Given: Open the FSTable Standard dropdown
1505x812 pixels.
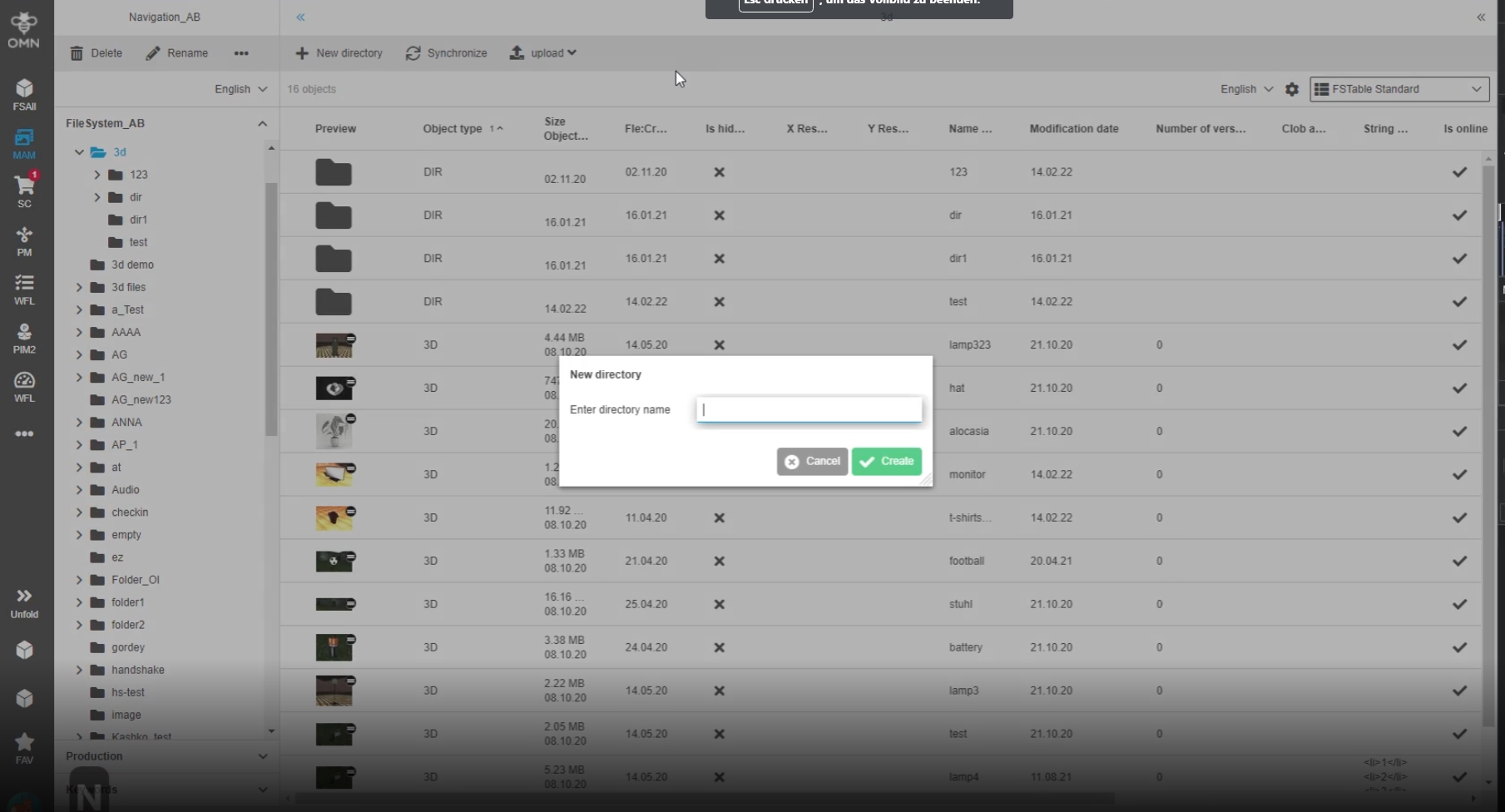Looking at the screenshot, I should coord(1399,89).
